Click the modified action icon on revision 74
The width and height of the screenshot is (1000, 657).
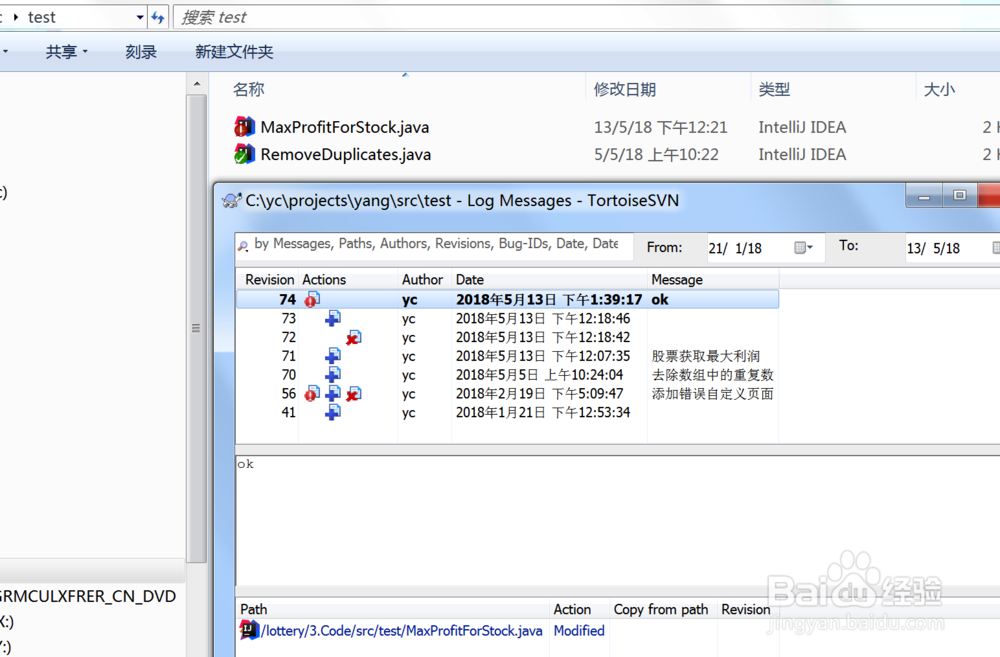click(312, 299)
